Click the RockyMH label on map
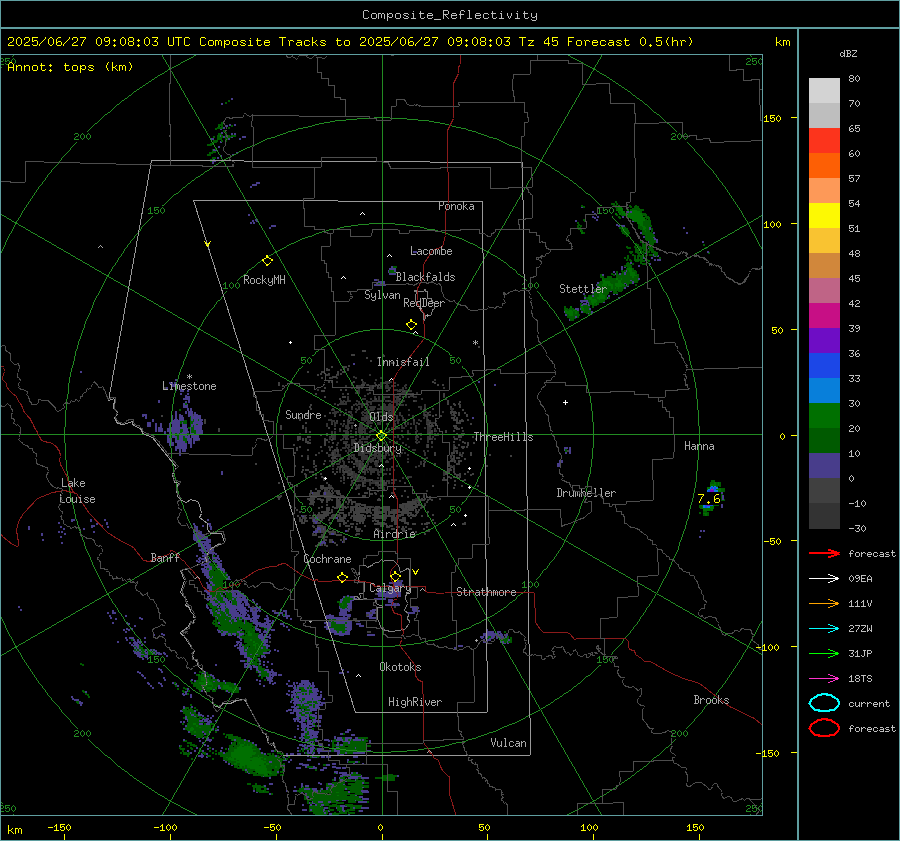Viewport: 900px width, 841px height. coord(264,280)
